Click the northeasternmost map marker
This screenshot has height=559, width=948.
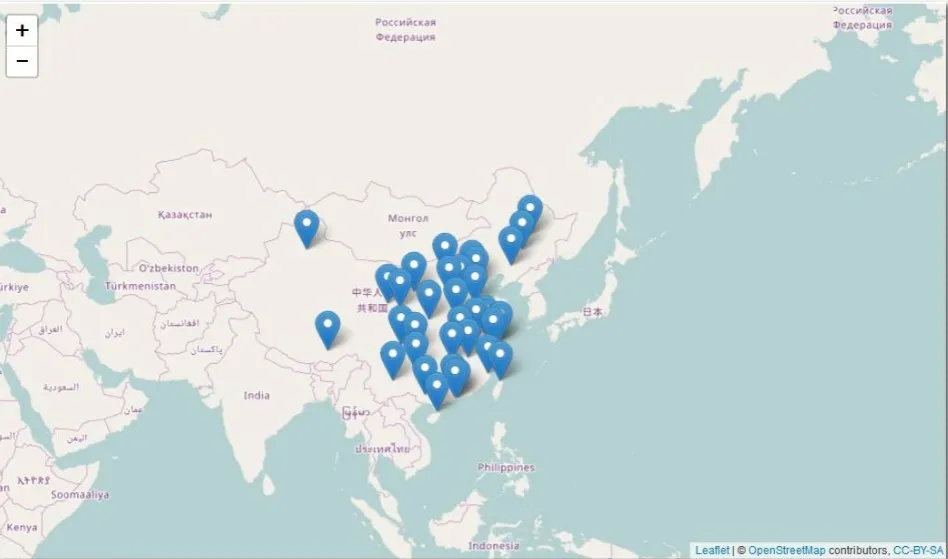pyautogui.click(x=530, y=210)
